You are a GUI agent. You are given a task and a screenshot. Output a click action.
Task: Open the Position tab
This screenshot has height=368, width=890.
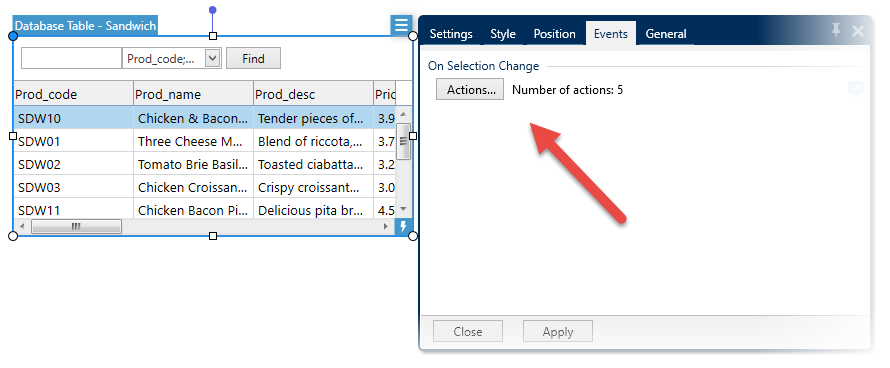click(555, 34)
